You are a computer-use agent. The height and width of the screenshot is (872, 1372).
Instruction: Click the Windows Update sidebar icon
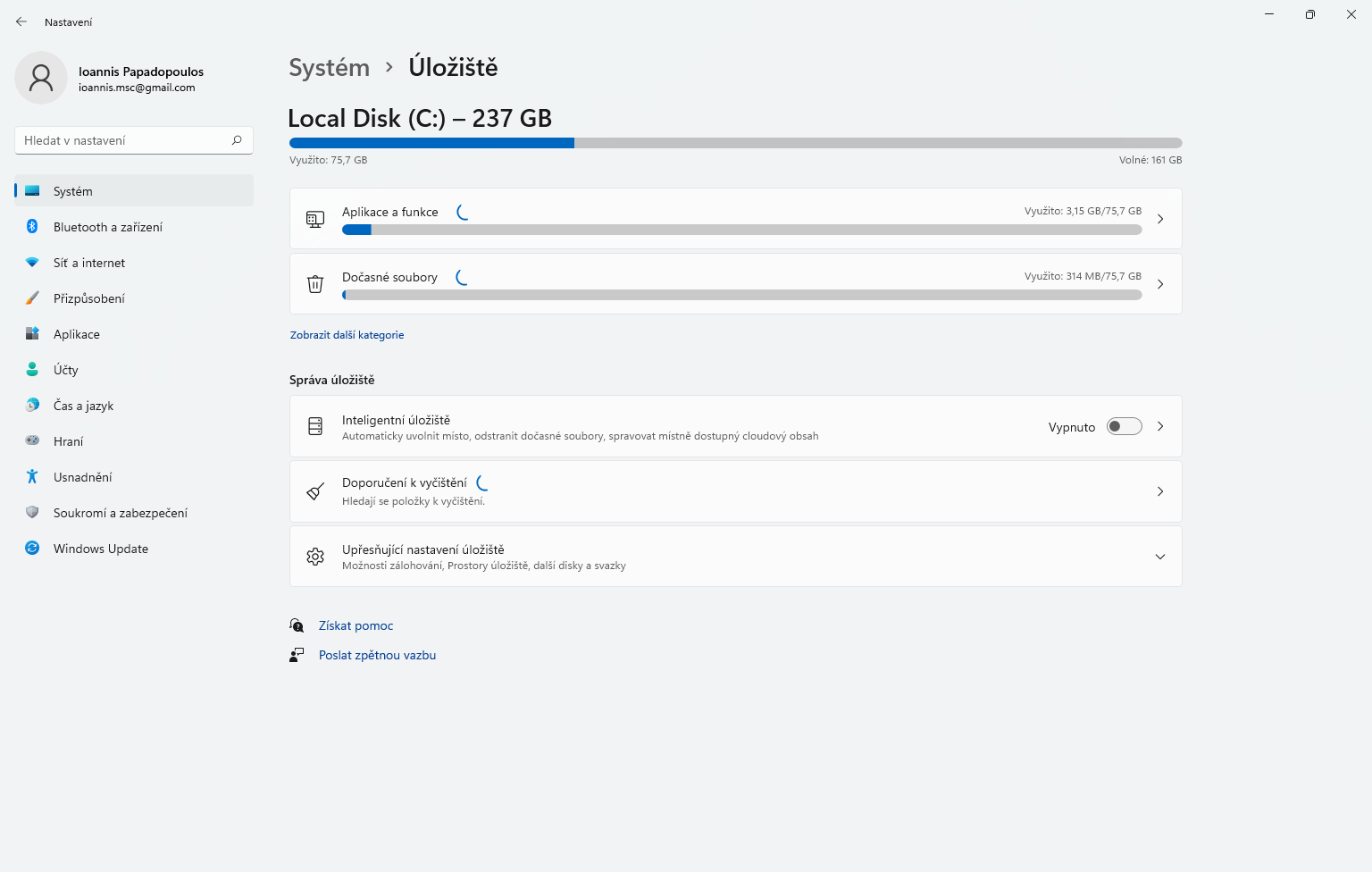click(32, 549)
